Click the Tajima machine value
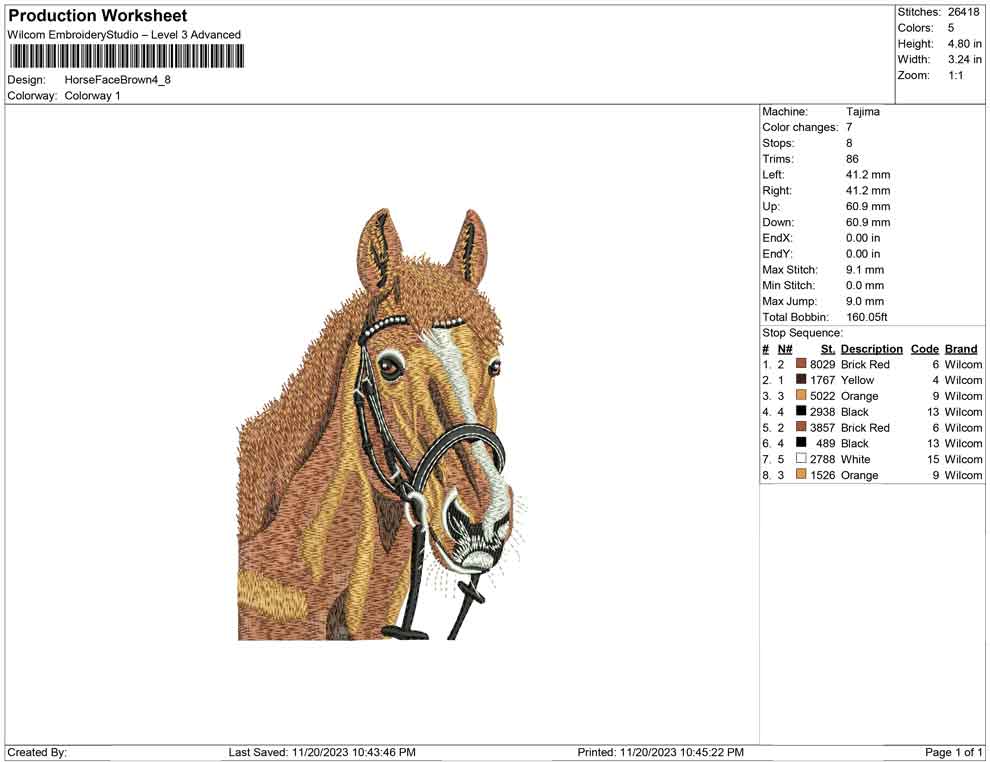This screenshot has height=762, width=990. click(x=862, y=112)
